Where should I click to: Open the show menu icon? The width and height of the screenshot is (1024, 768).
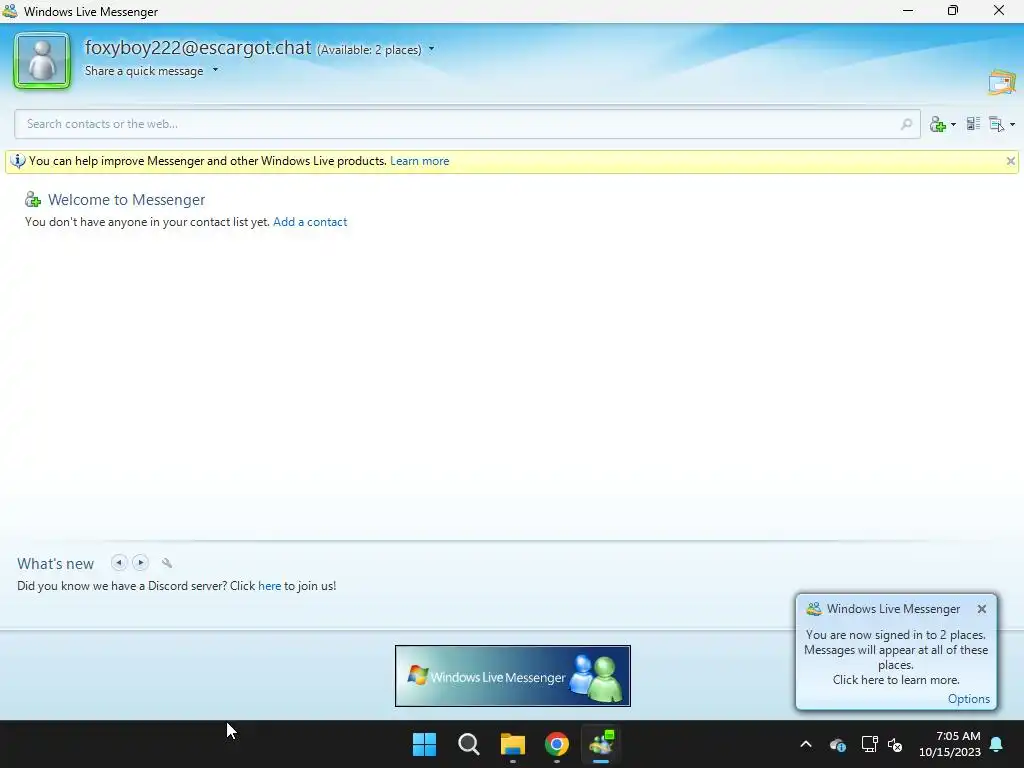(996, 124)
